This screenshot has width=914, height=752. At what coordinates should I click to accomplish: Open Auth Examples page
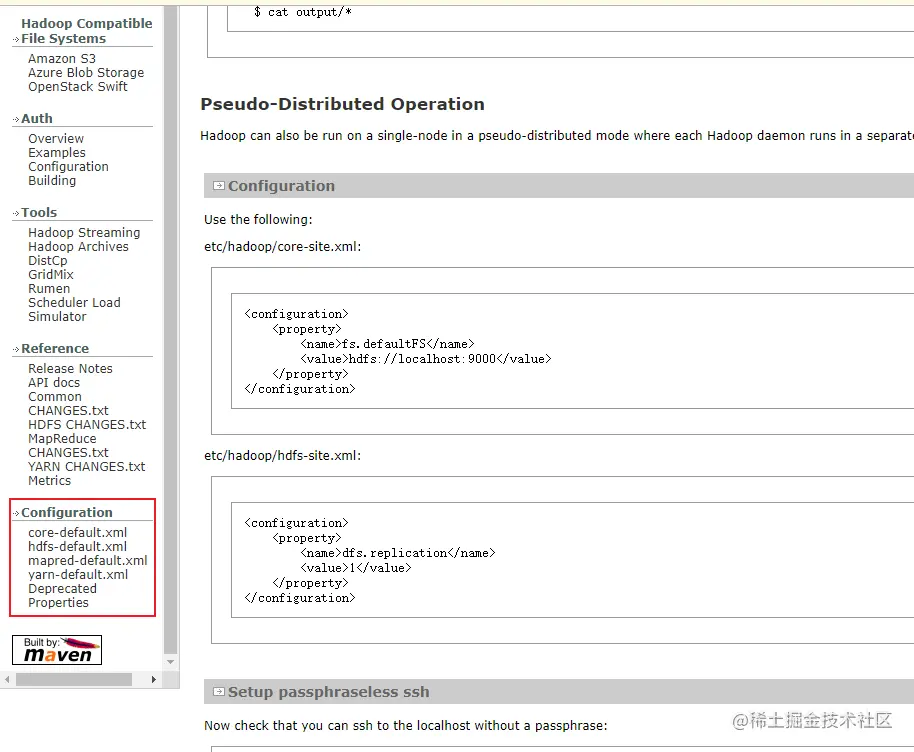point(57,153)
